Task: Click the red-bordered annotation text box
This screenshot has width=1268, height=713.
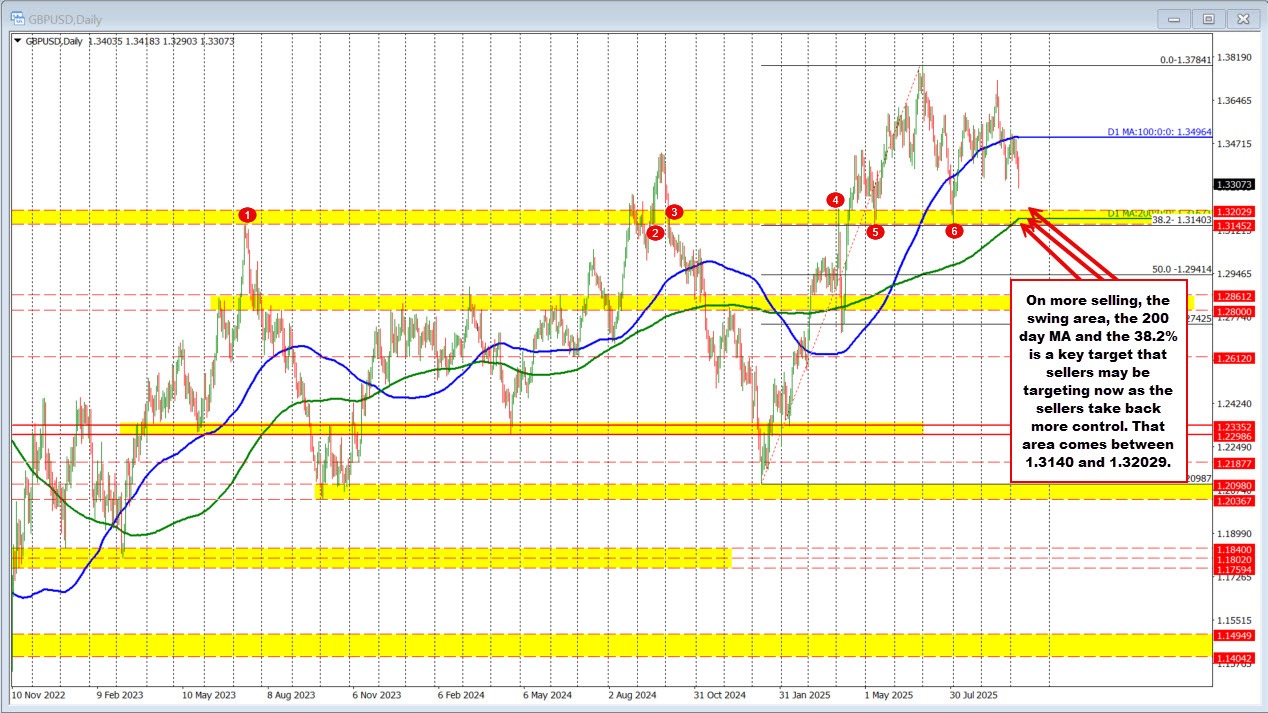Action: 1100,380
